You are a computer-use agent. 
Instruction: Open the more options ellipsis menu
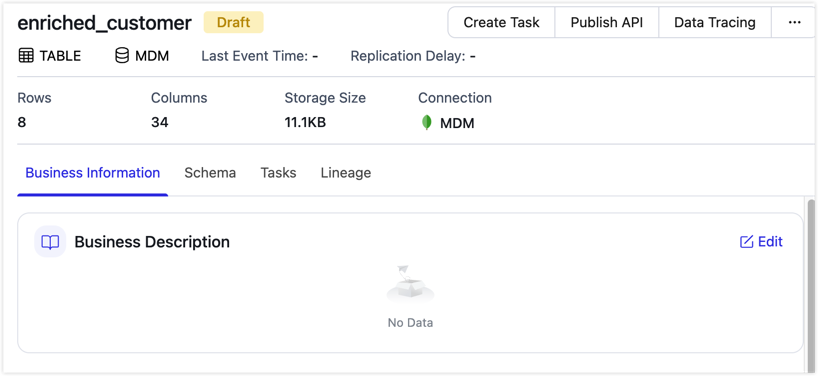click(x=794, y=22)
